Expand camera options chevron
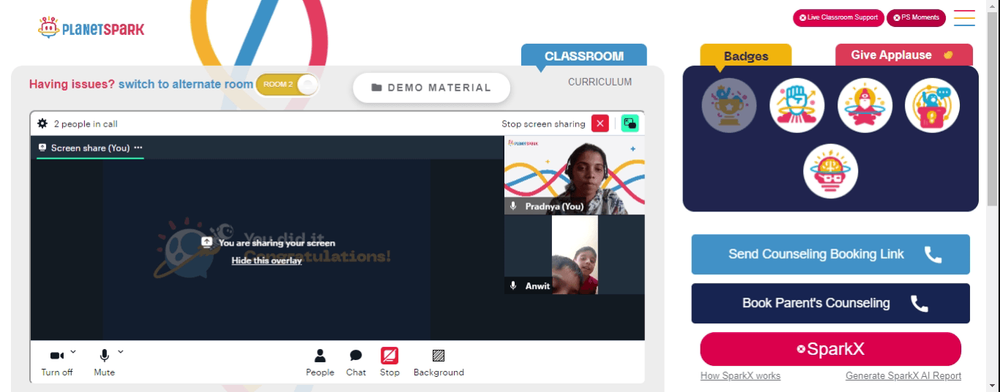This screenshot has height=392, width=1000. [73, 351]
